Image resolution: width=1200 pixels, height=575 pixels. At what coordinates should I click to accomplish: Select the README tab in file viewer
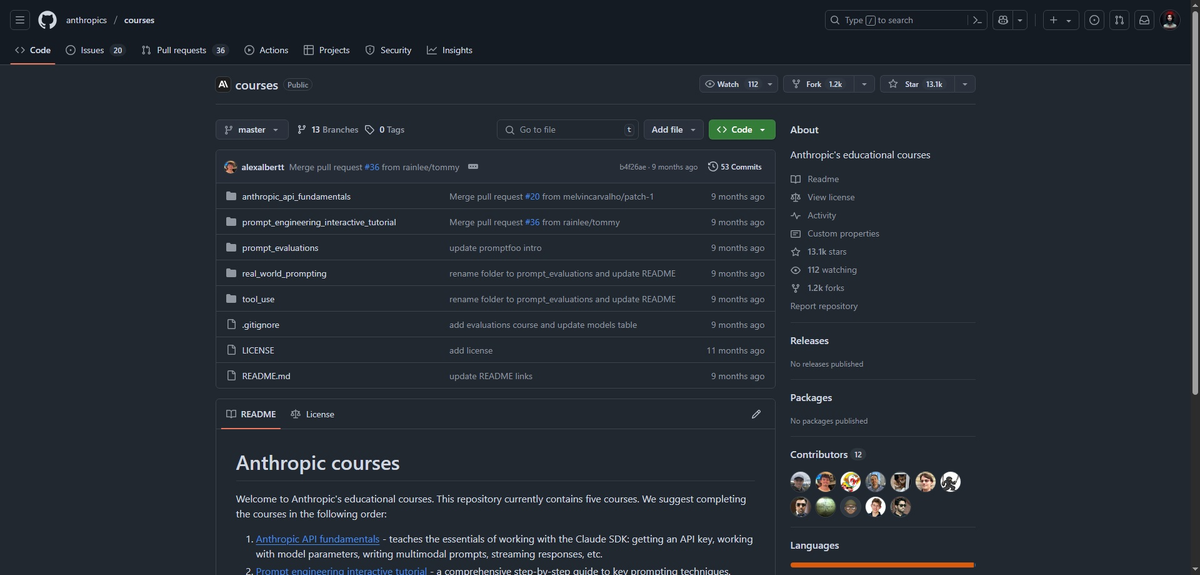tap(251, 414)
